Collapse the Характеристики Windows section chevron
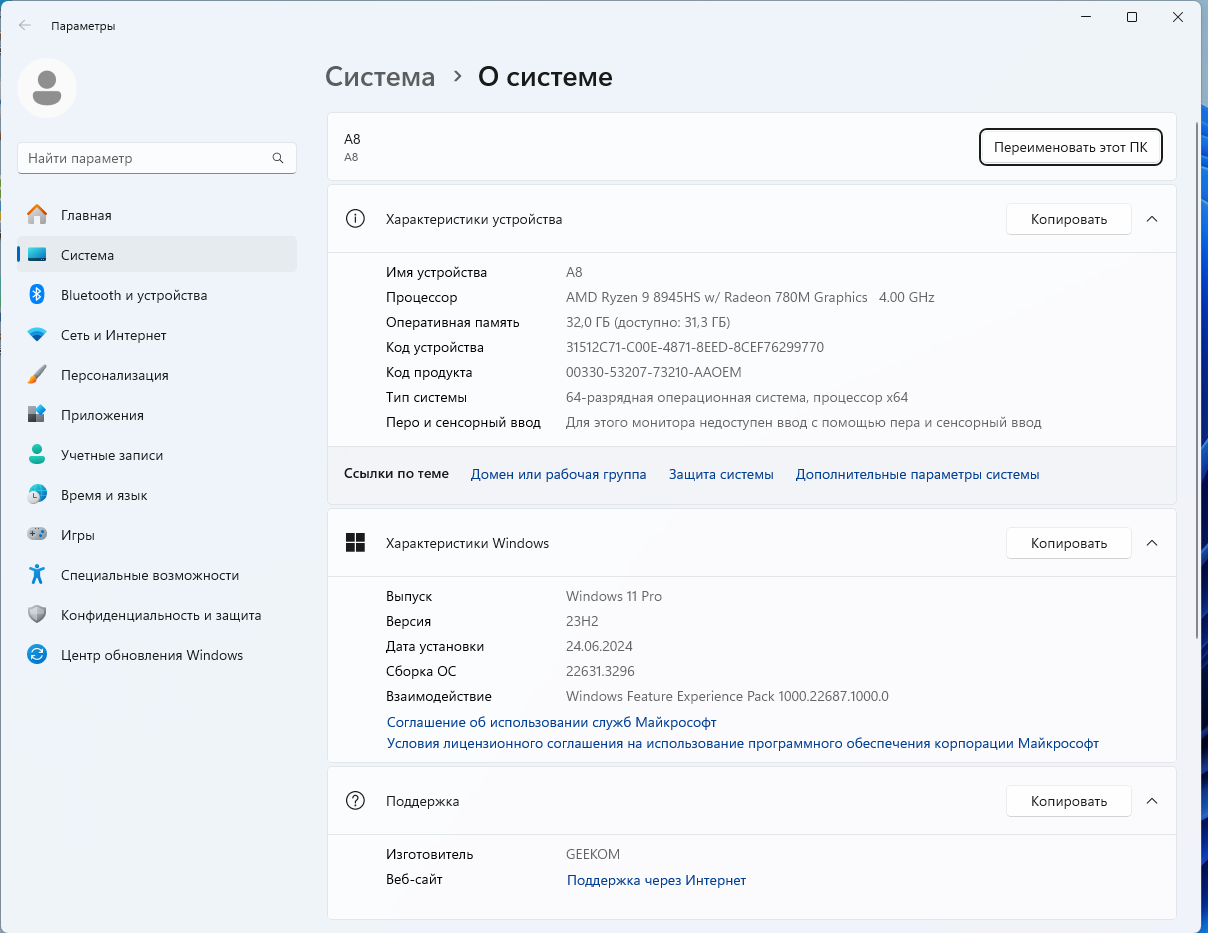Screen dimensions: 1208x933 1151,543
